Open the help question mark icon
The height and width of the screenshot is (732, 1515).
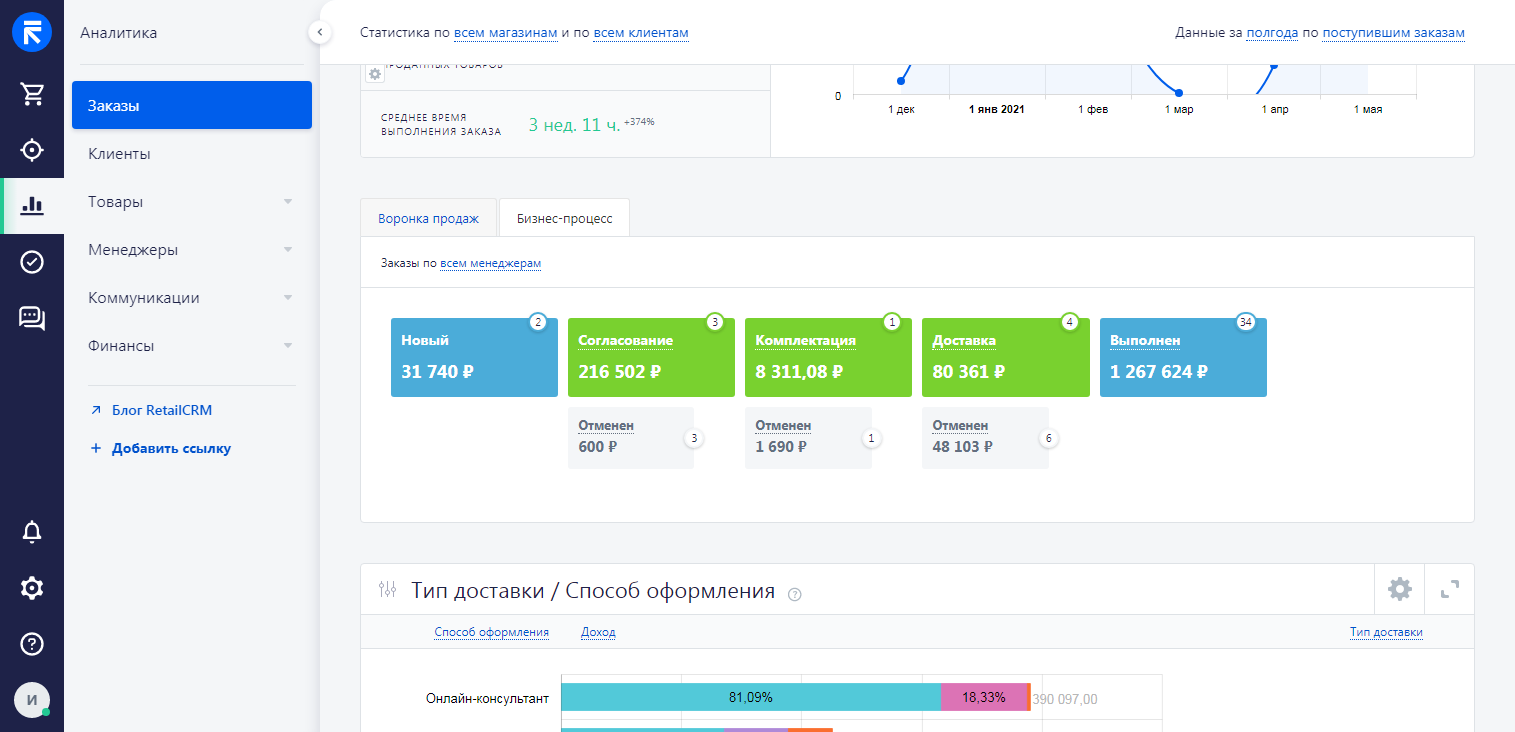coord(32,643)
